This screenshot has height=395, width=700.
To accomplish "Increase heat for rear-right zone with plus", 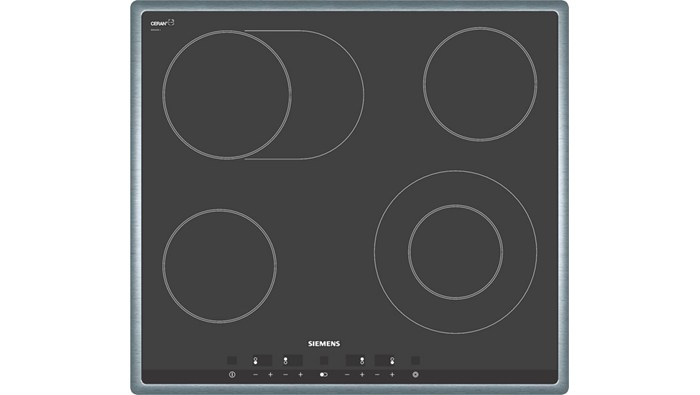I will pos(362,374).
